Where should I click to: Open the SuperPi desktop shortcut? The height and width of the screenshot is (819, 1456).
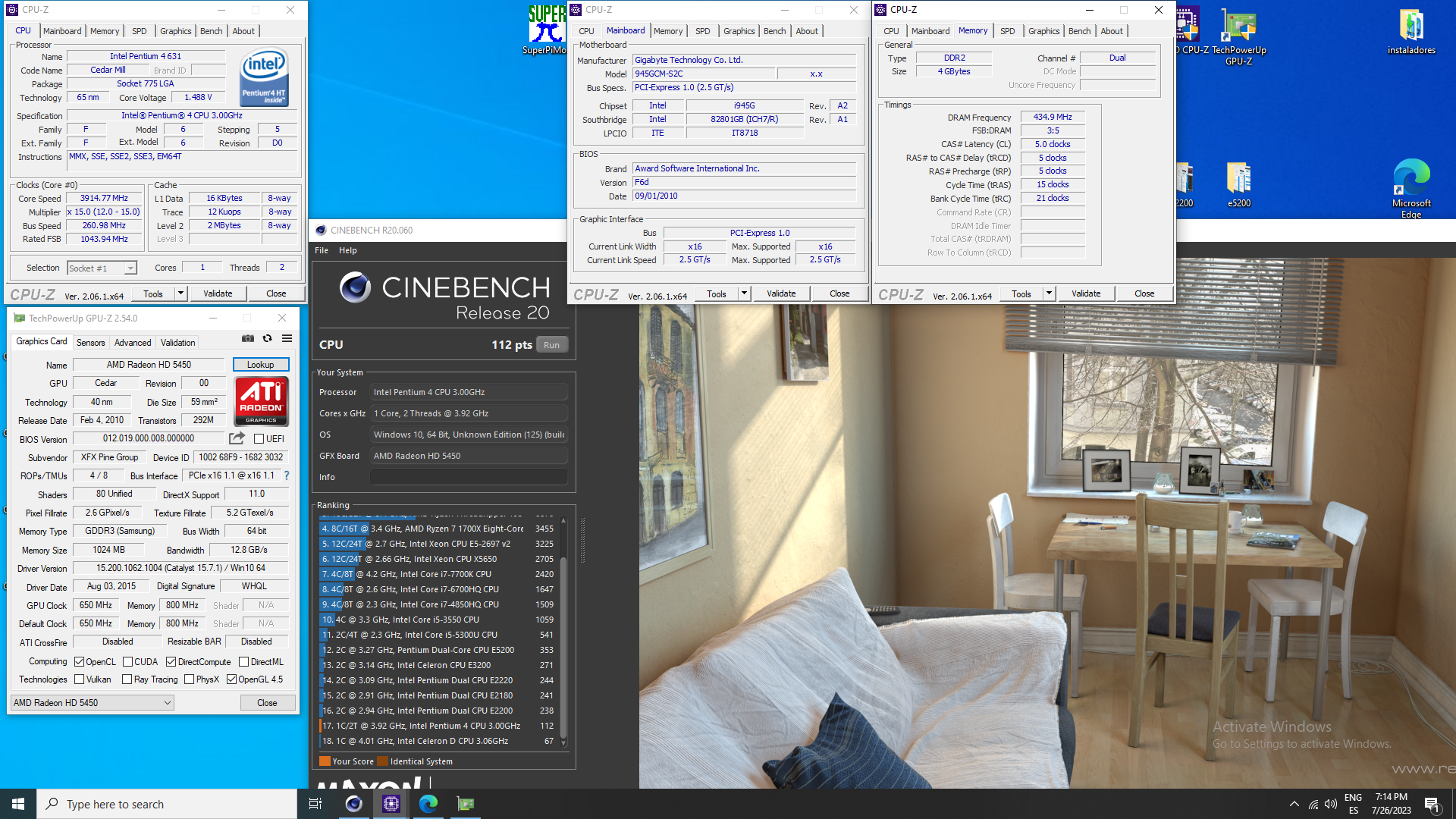point(546,29)
